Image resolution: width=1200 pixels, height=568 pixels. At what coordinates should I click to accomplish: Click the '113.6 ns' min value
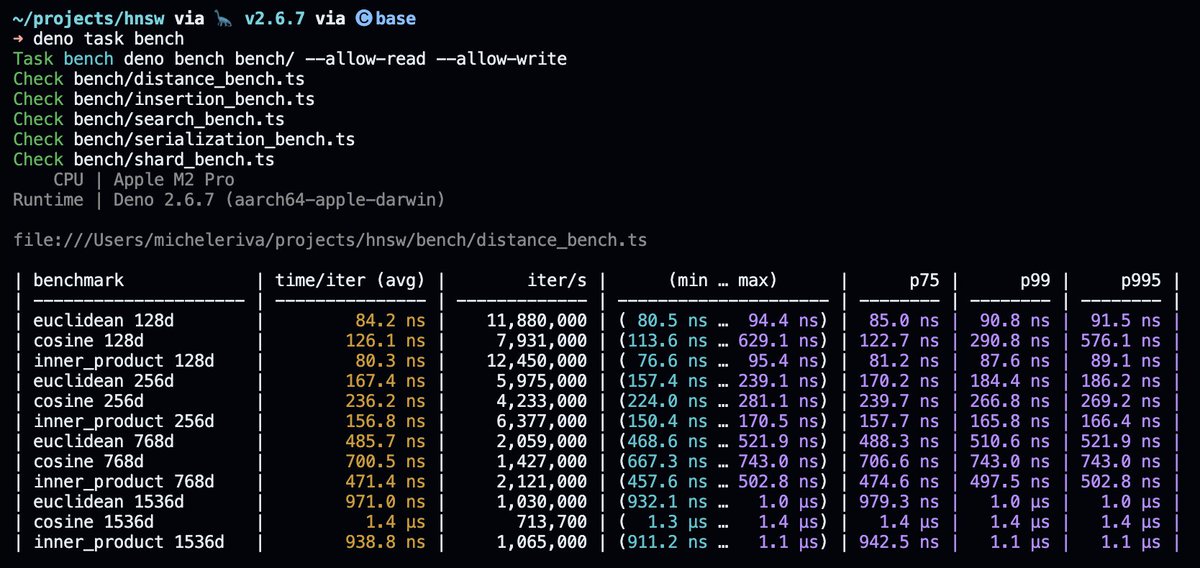(x=667, y=341)
